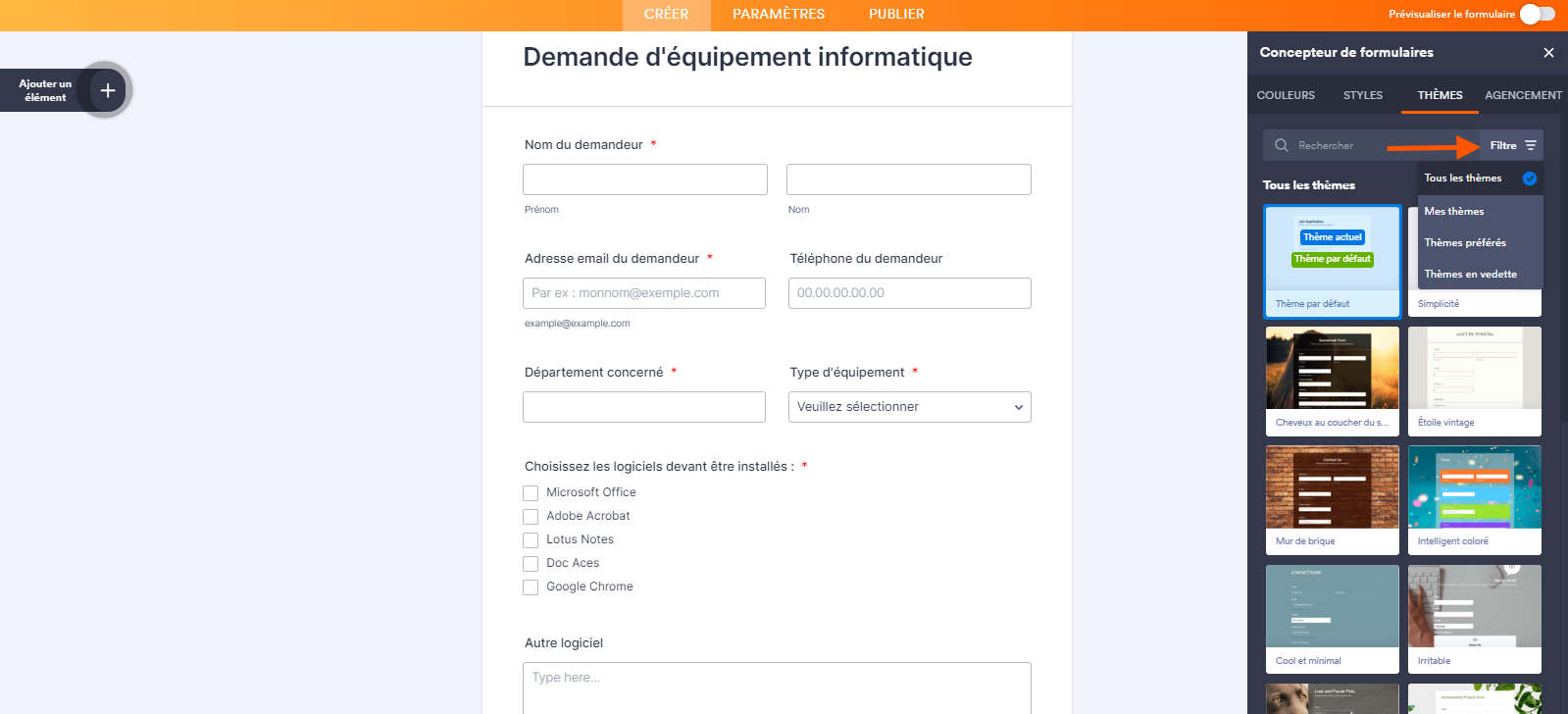Click the Autre logiciel text area
This screenshot has width=1568, height=714.
[777, 688]
